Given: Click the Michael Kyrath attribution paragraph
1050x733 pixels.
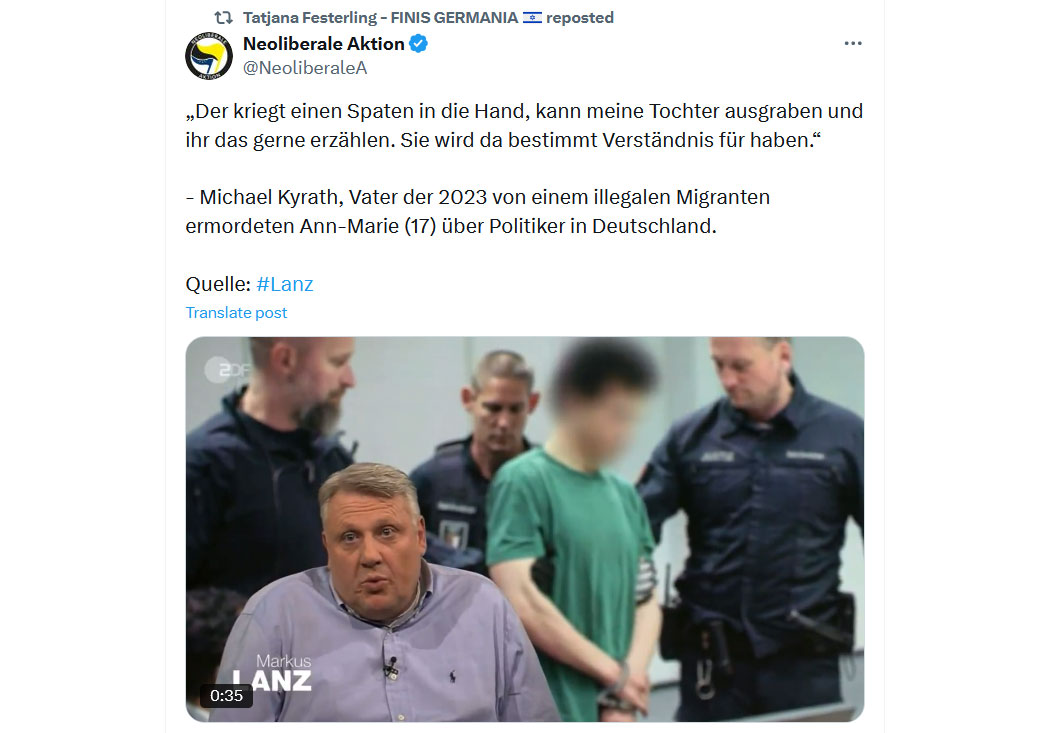Looking at the screenshot, I should point(477,212).
